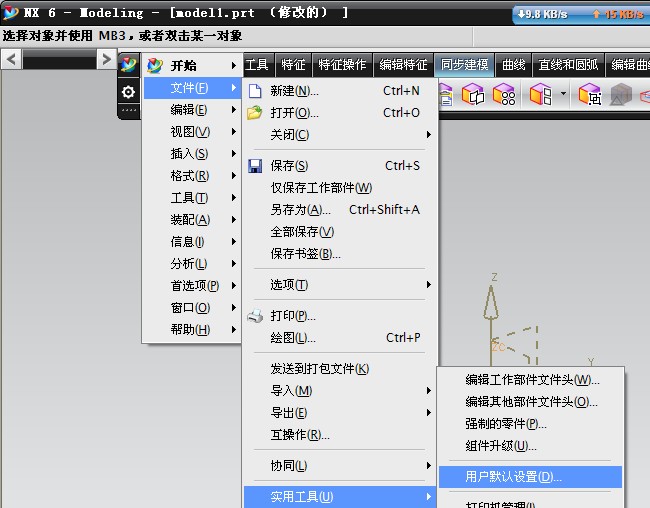Expand the 导出(E) submenu
The width and height of the screenshot is (650, 508).
[x=340, y=413]
